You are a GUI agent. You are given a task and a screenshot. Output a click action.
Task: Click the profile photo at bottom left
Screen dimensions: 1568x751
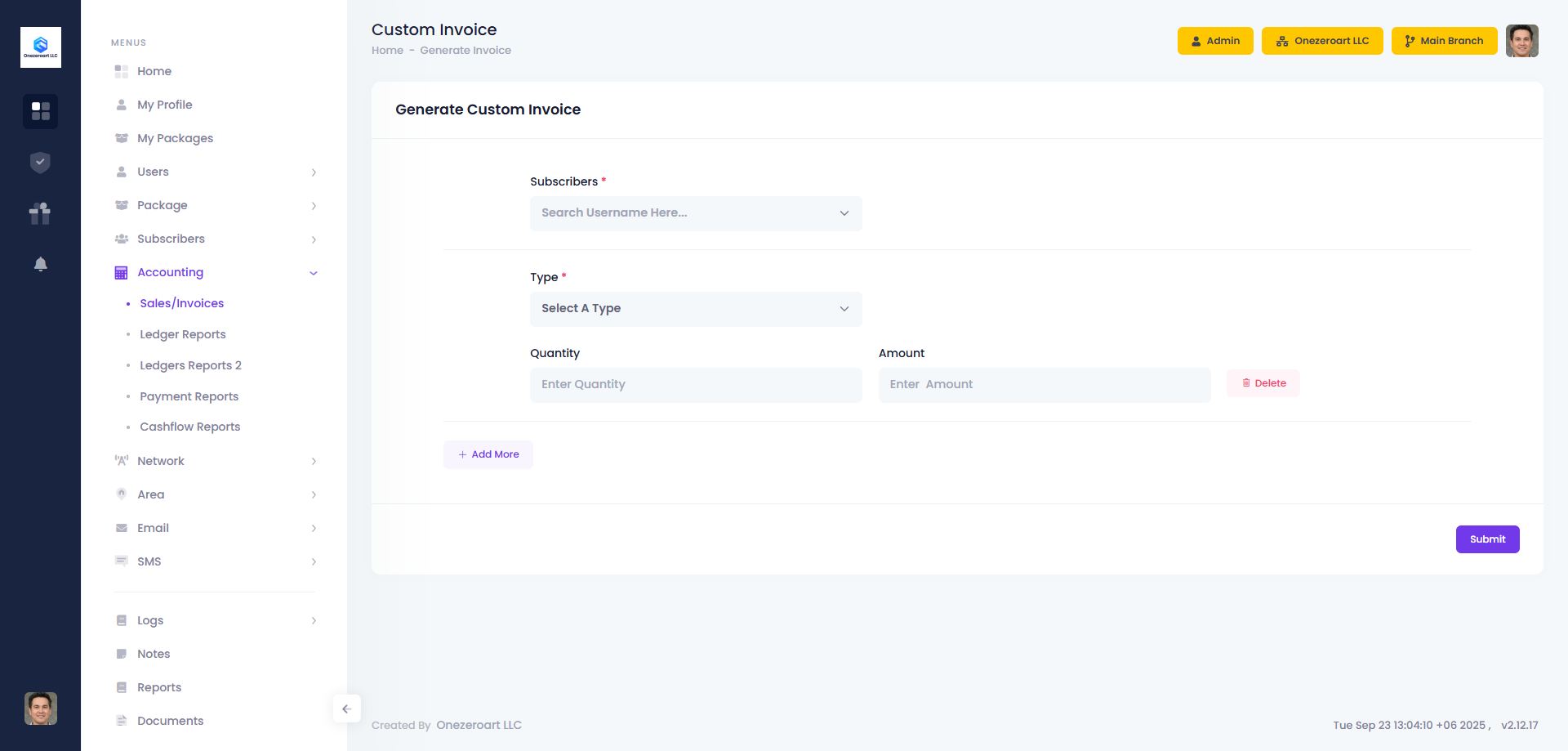tap(40, 709)
